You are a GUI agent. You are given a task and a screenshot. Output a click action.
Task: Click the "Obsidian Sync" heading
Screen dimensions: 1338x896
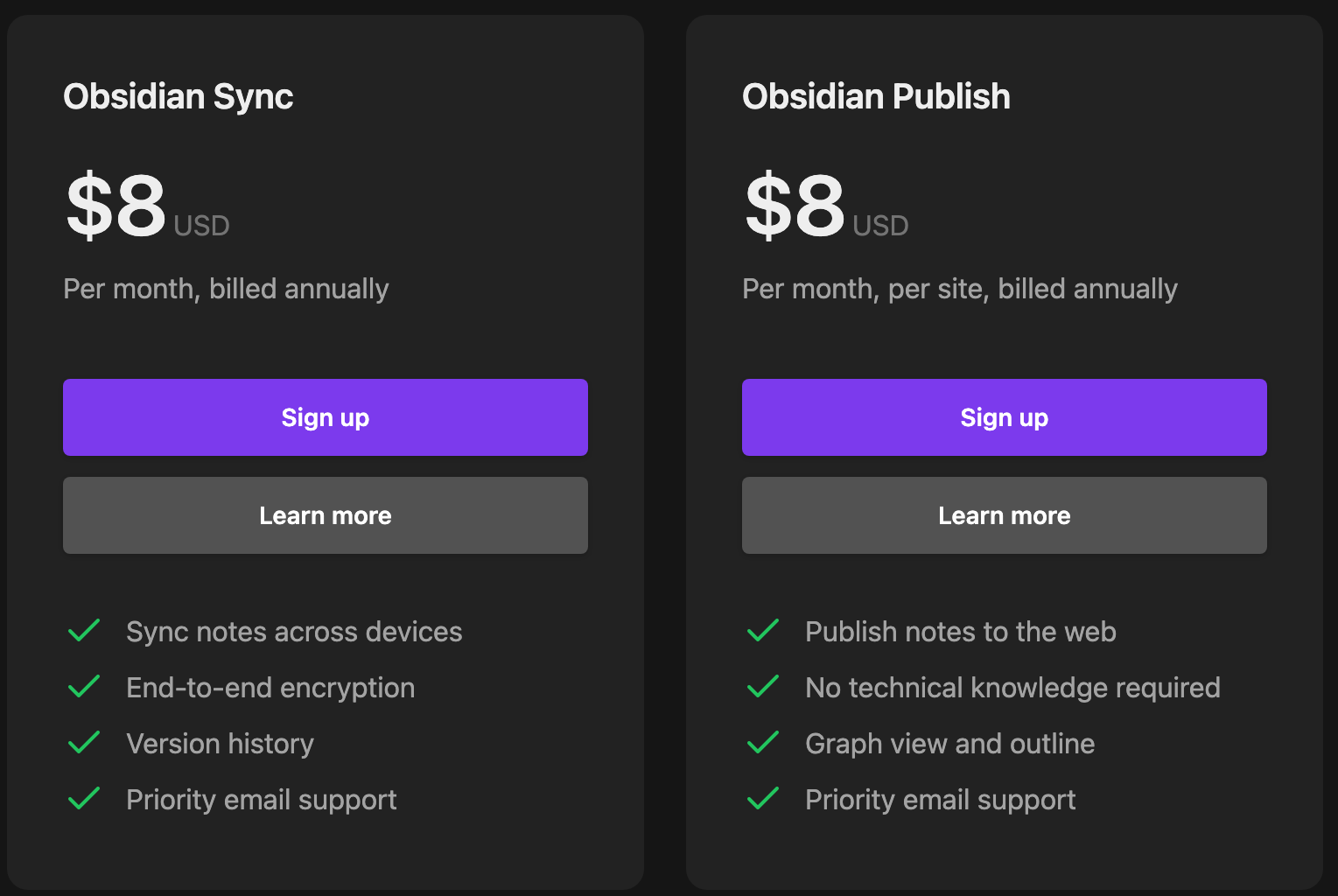178,96
